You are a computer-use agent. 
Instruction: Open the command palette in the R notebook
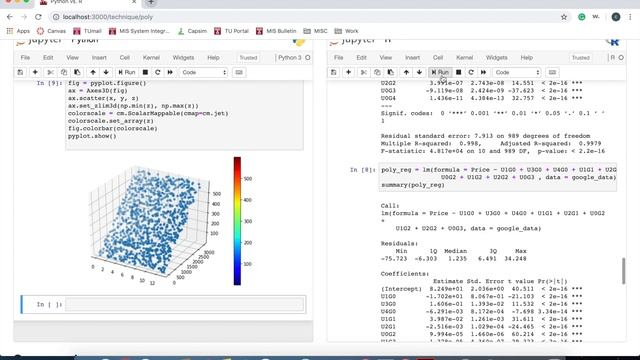coord(552,72)
